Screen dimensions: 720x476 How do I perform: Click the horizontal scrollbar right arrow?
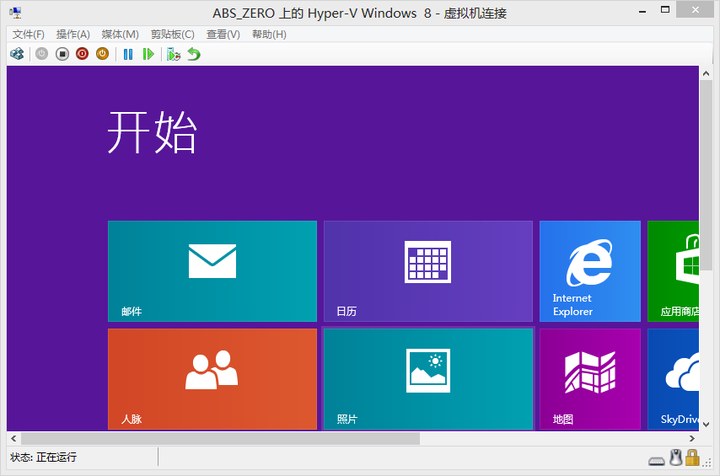click(x=692, y=438)
